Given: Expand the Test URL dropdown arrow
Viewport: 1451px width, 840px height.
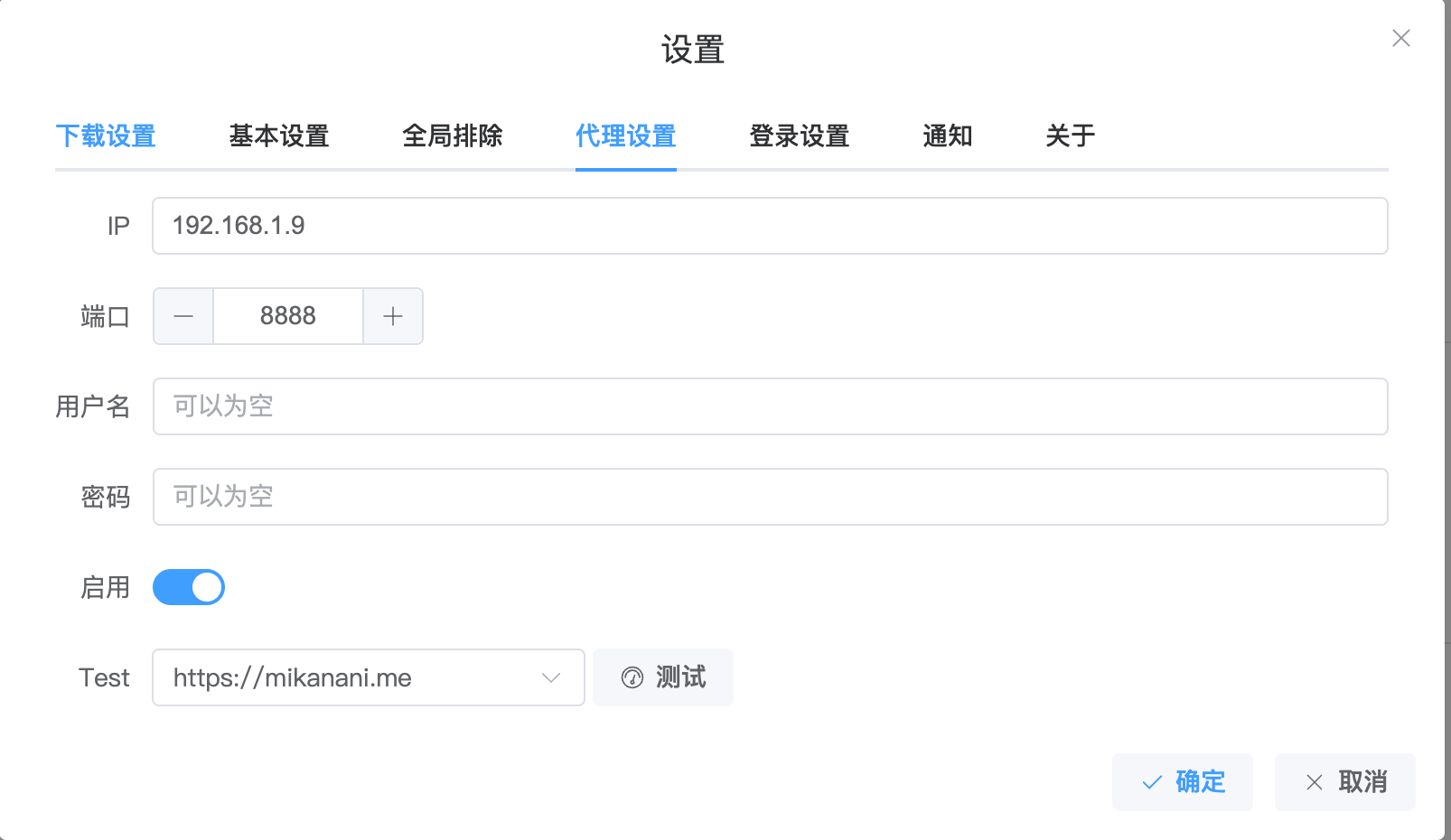Looking at the screenshot, I should tap(551, 677).
